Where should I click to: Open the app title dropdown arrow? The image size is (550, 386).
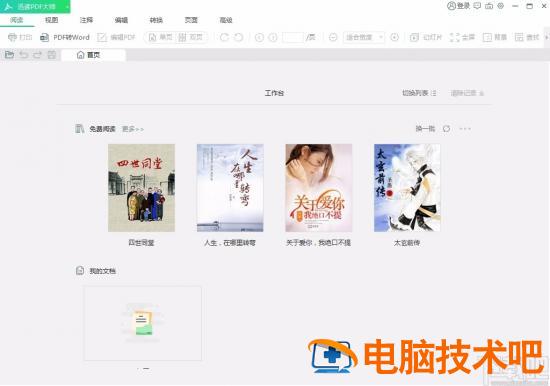click(67, 7)
